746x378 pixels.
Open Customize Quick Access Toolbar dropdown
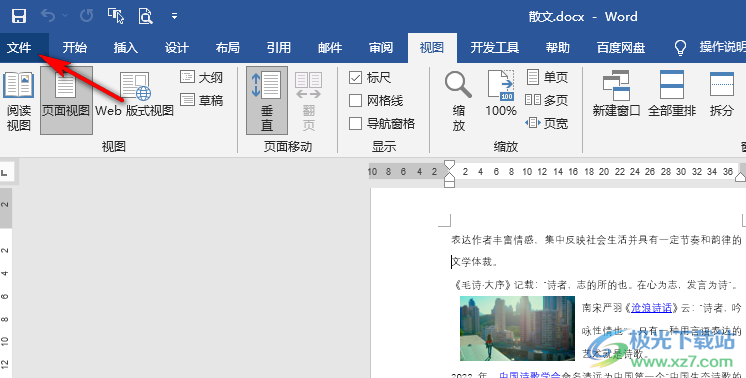coord(175,16)
